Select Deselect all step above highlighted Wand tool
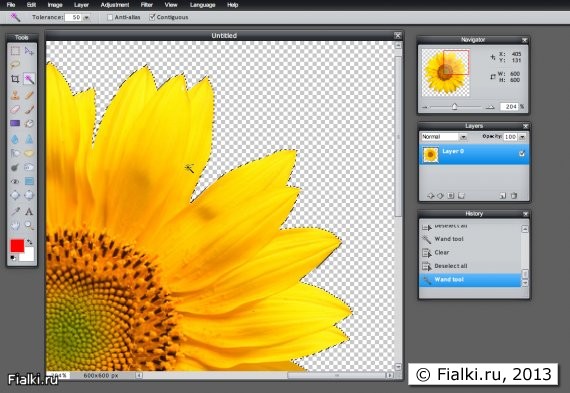The image size is (570, 393). pyautogui.click(x=470, y=266)
